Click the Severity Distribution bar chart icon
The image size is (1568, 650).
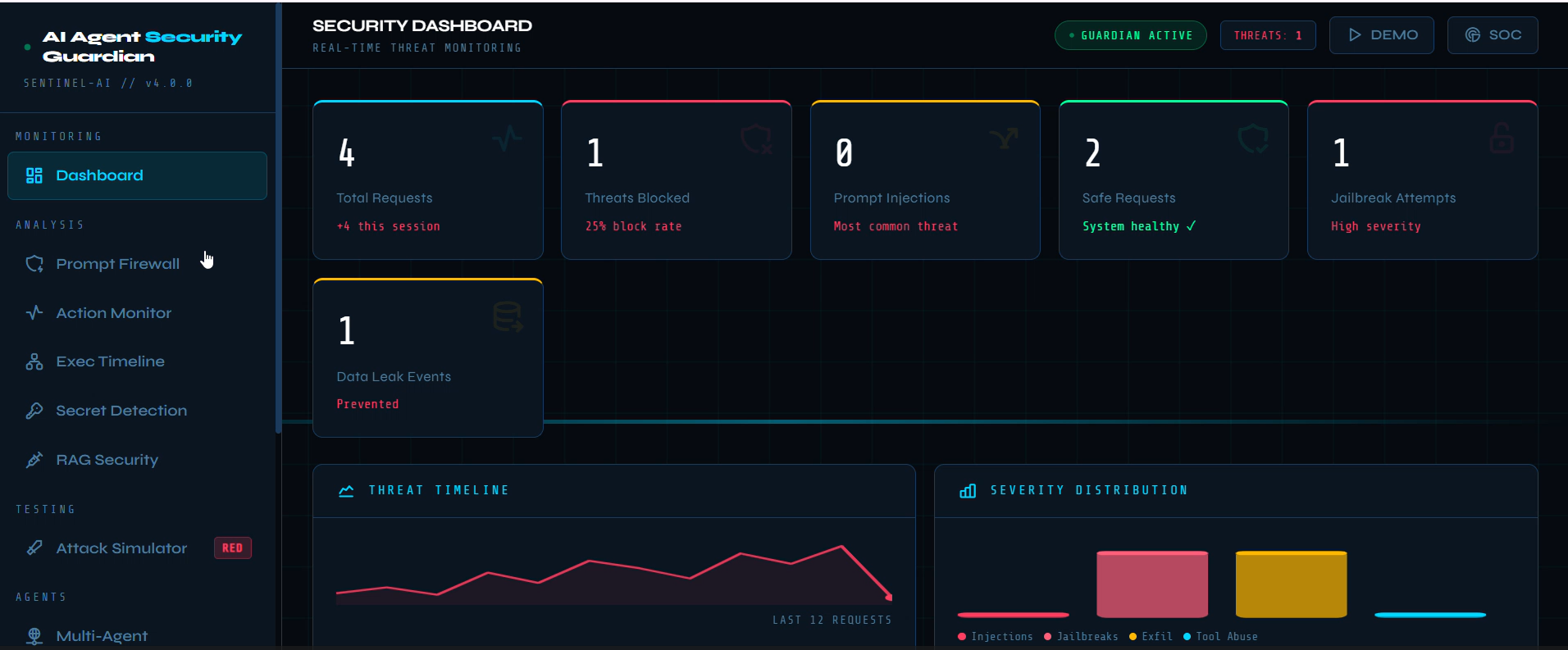coord(968,491)
